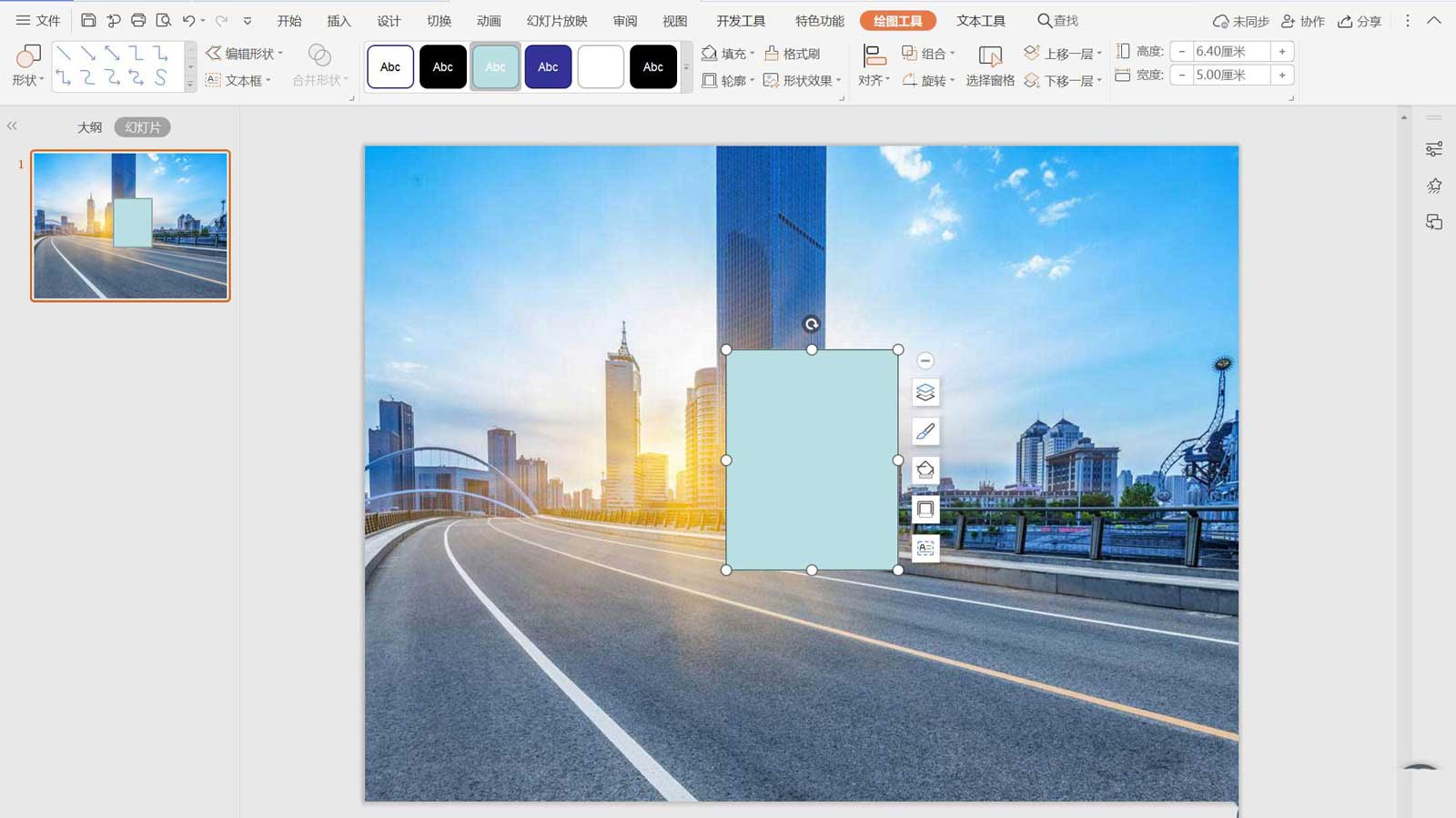Click the Format Painter (格式刷) icon
The height and width of the screenshot is (818, 1456).
point(793,54)
